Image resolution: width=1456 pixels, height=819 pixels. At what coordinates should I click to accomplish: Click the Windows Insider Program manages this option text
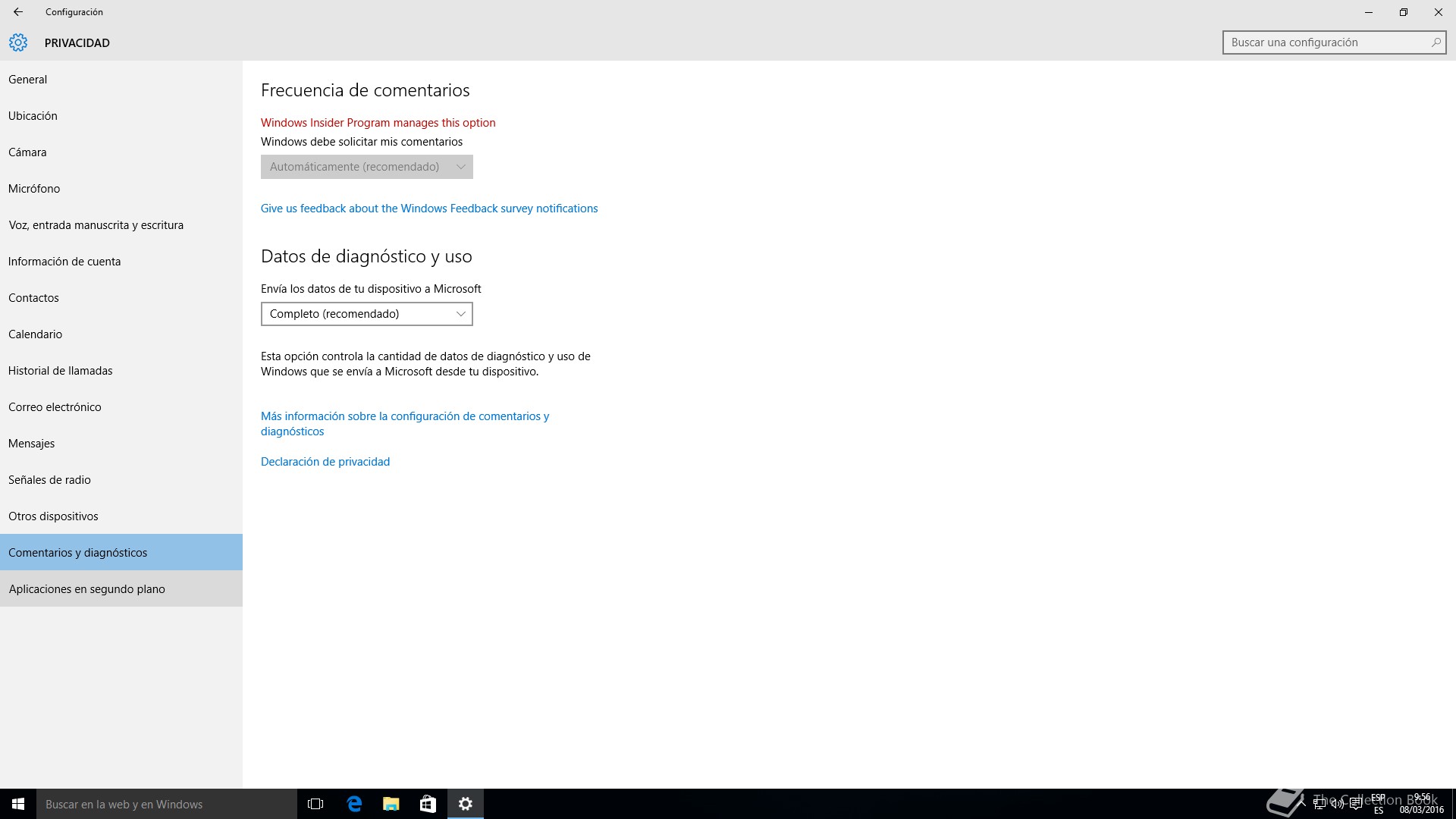[x=378, y=123]
